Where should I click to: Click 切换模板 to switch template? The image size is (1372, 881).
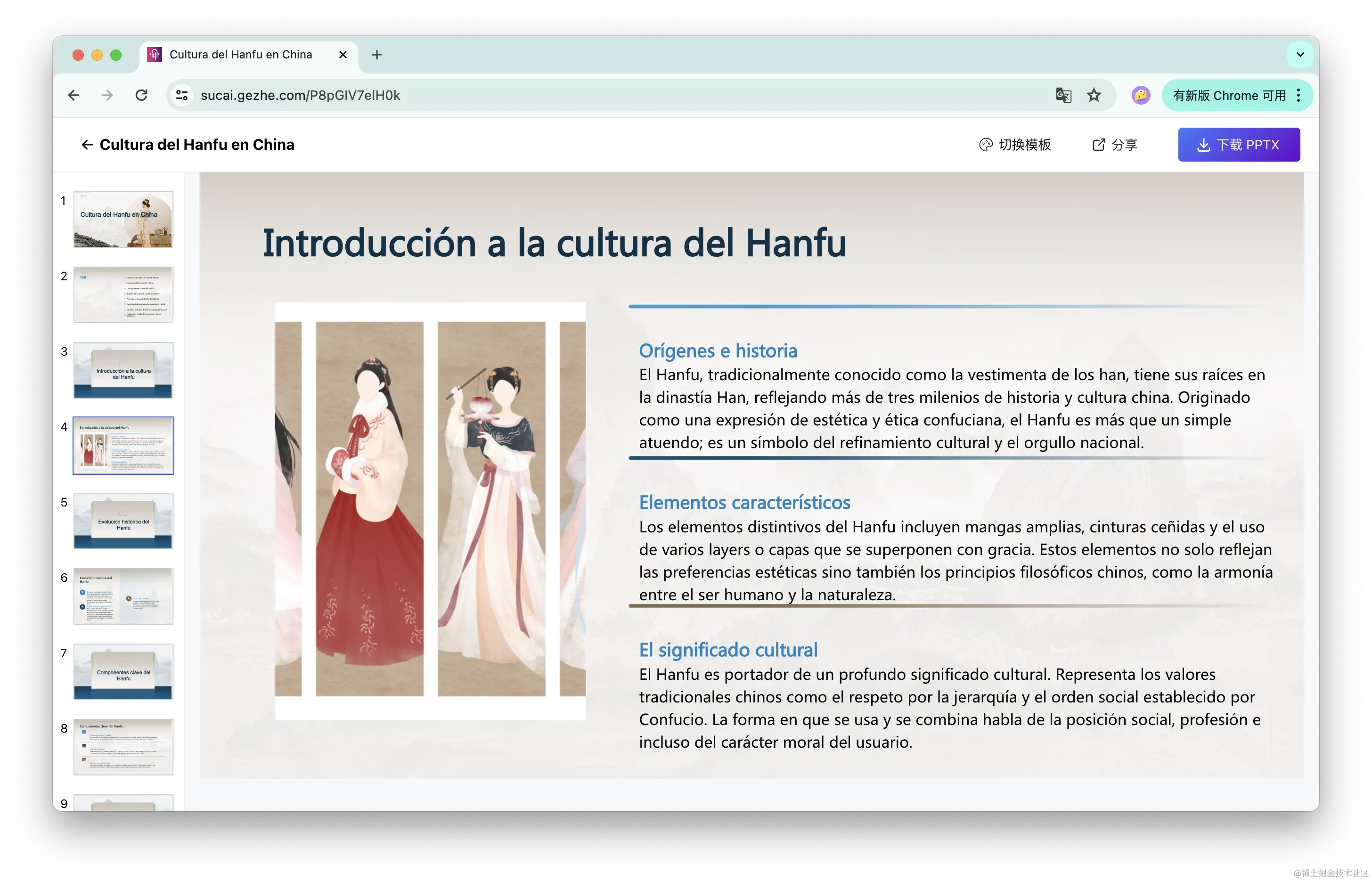coord(1015,145)
